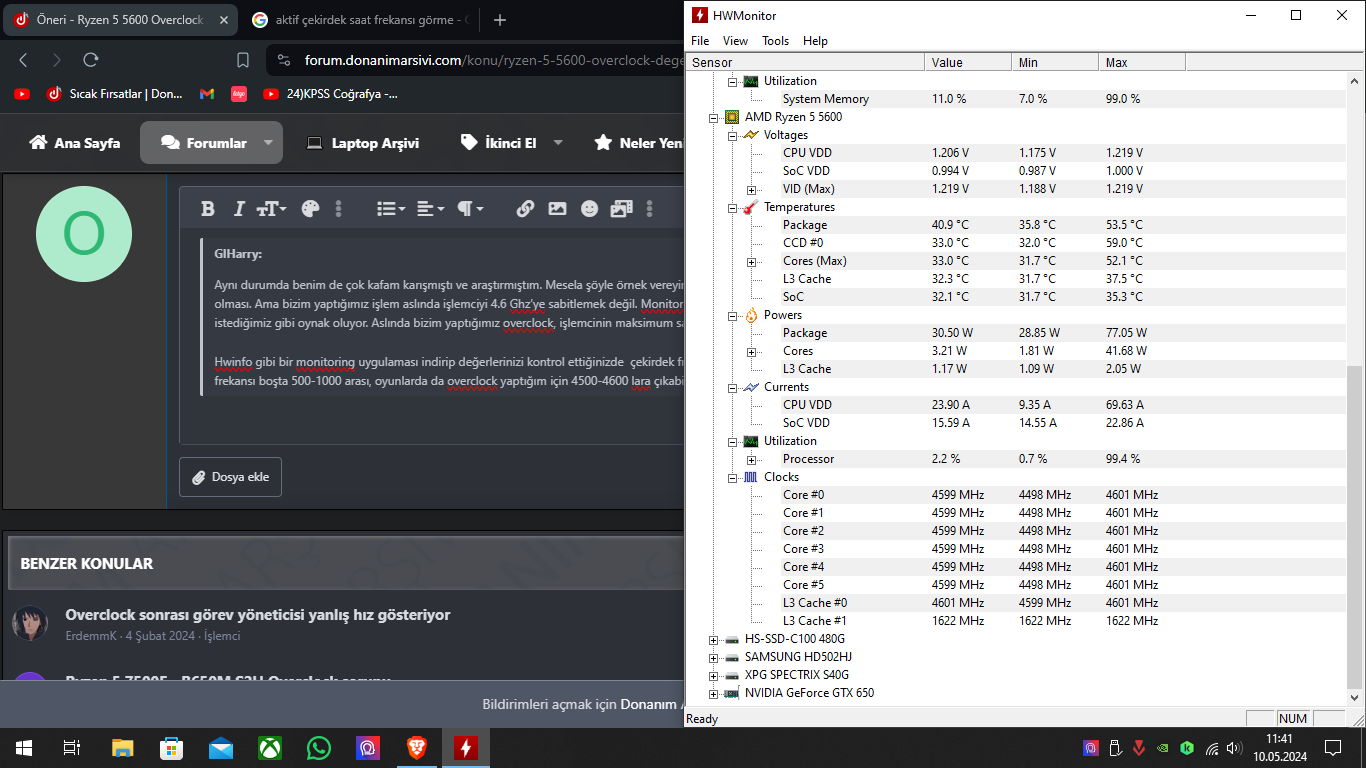
Task: Click the NVIDIA GeForce GTX 650 device icon
Action: (x=732, y=693)
